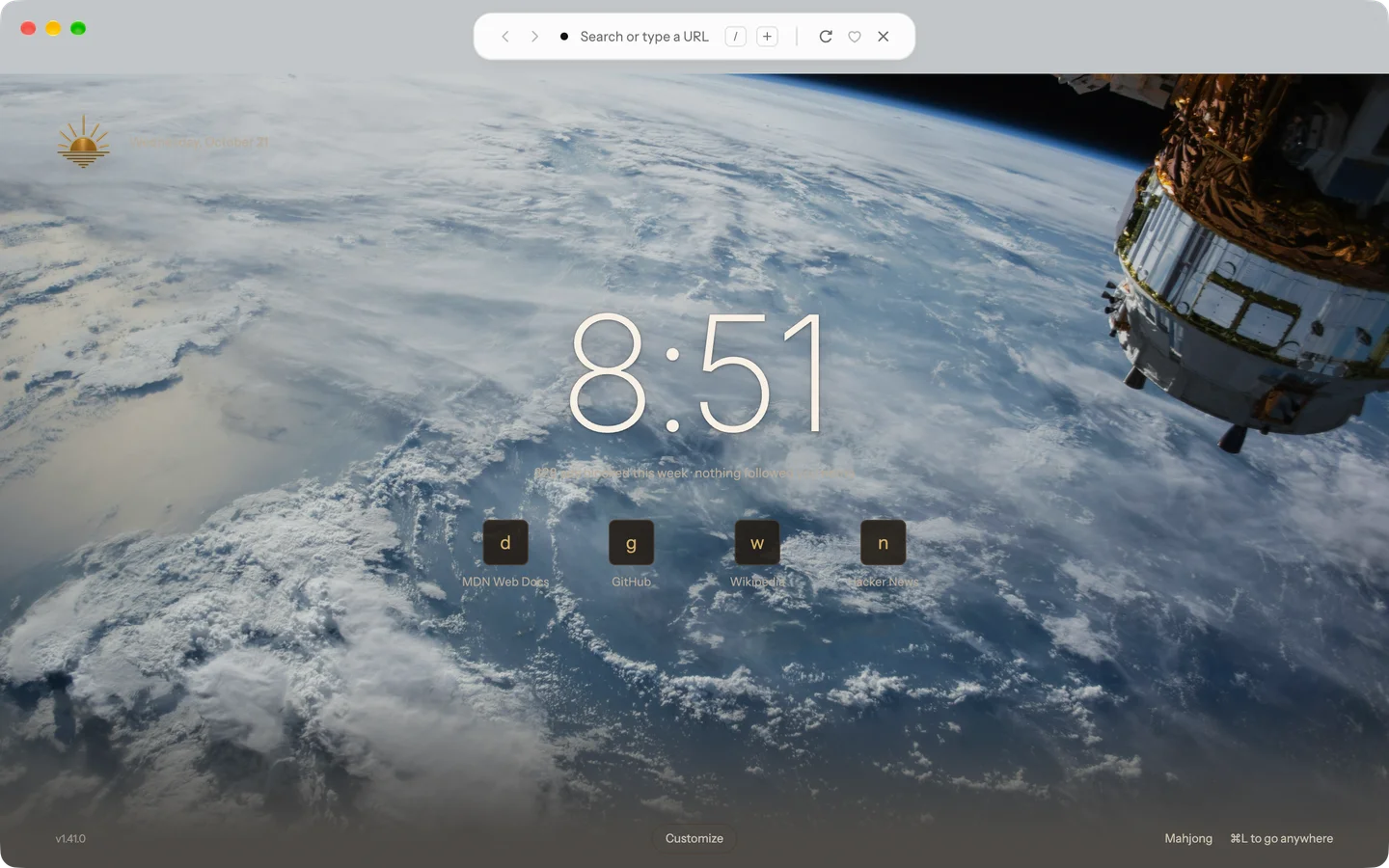The height and width of the screenshot is (868, 1389).
Task: Open the GitHub shortcut tile
Action: click(631, 543)
